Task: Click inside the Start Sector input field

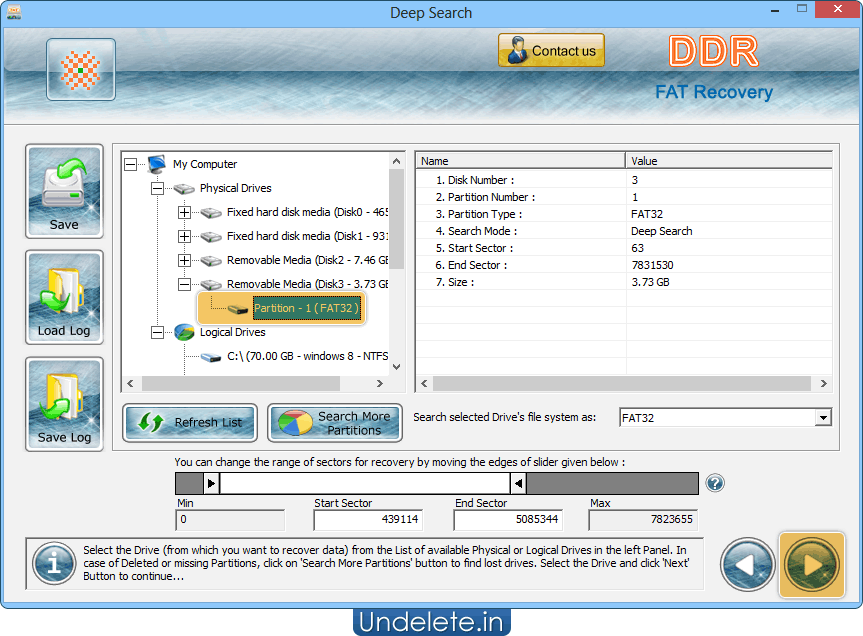Action: 370,519
